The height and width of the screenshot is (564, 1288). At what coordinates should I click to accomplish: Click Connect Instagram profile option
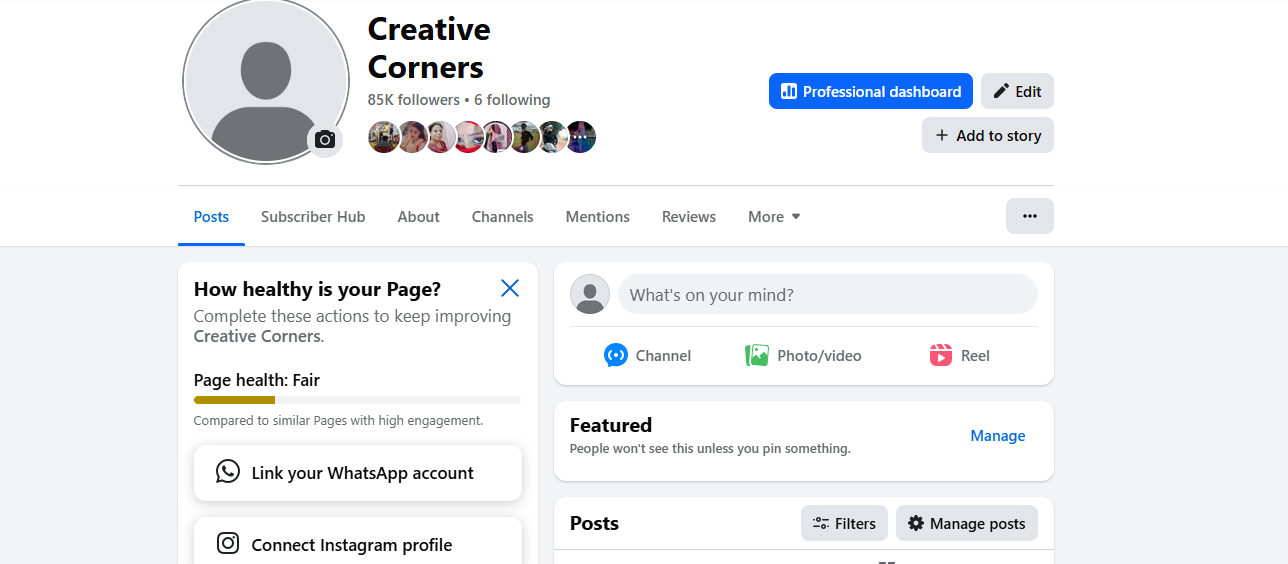click(x=357, y=544)
